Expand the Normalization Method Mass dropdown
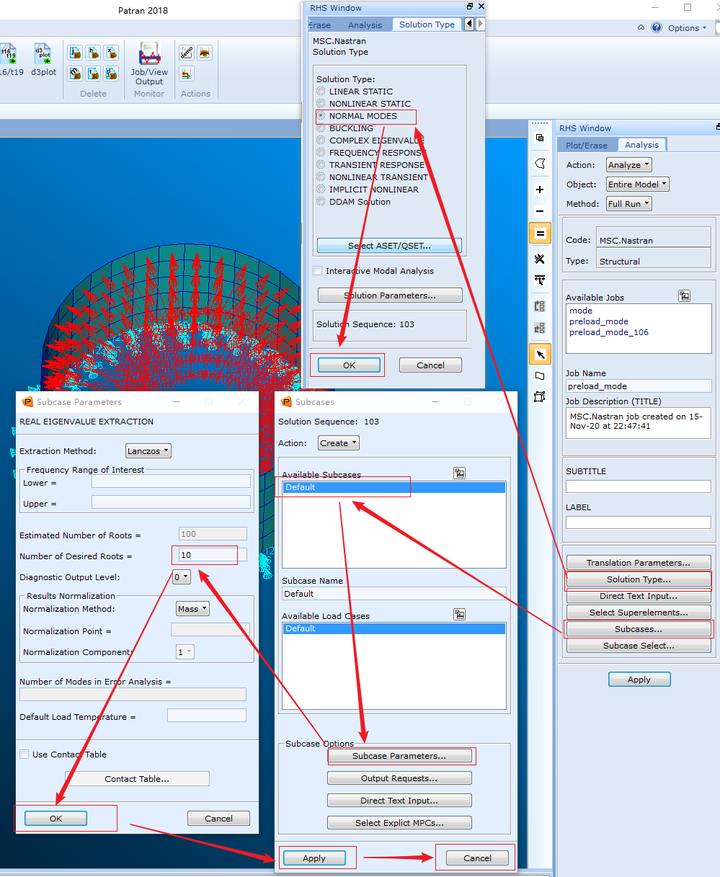The height and width of the screenshot is (877, 720). click(193, 609)
